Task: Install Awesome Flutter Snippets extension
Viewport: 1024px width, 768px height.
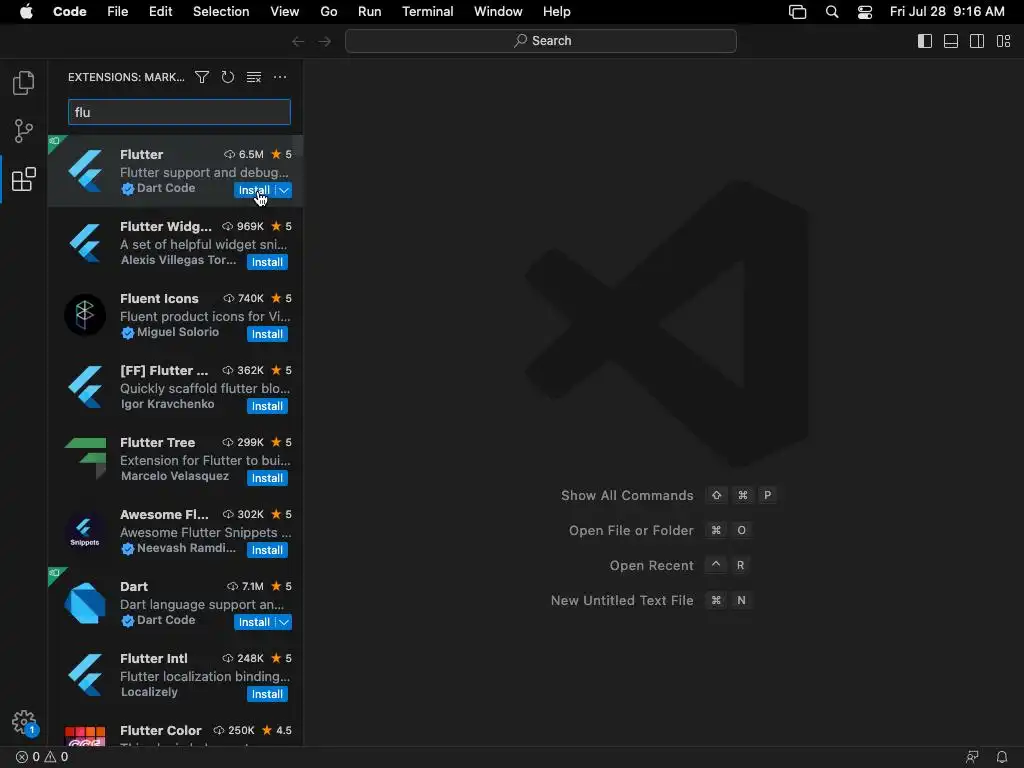Action: pyautogui.click(x=267, y=550)
